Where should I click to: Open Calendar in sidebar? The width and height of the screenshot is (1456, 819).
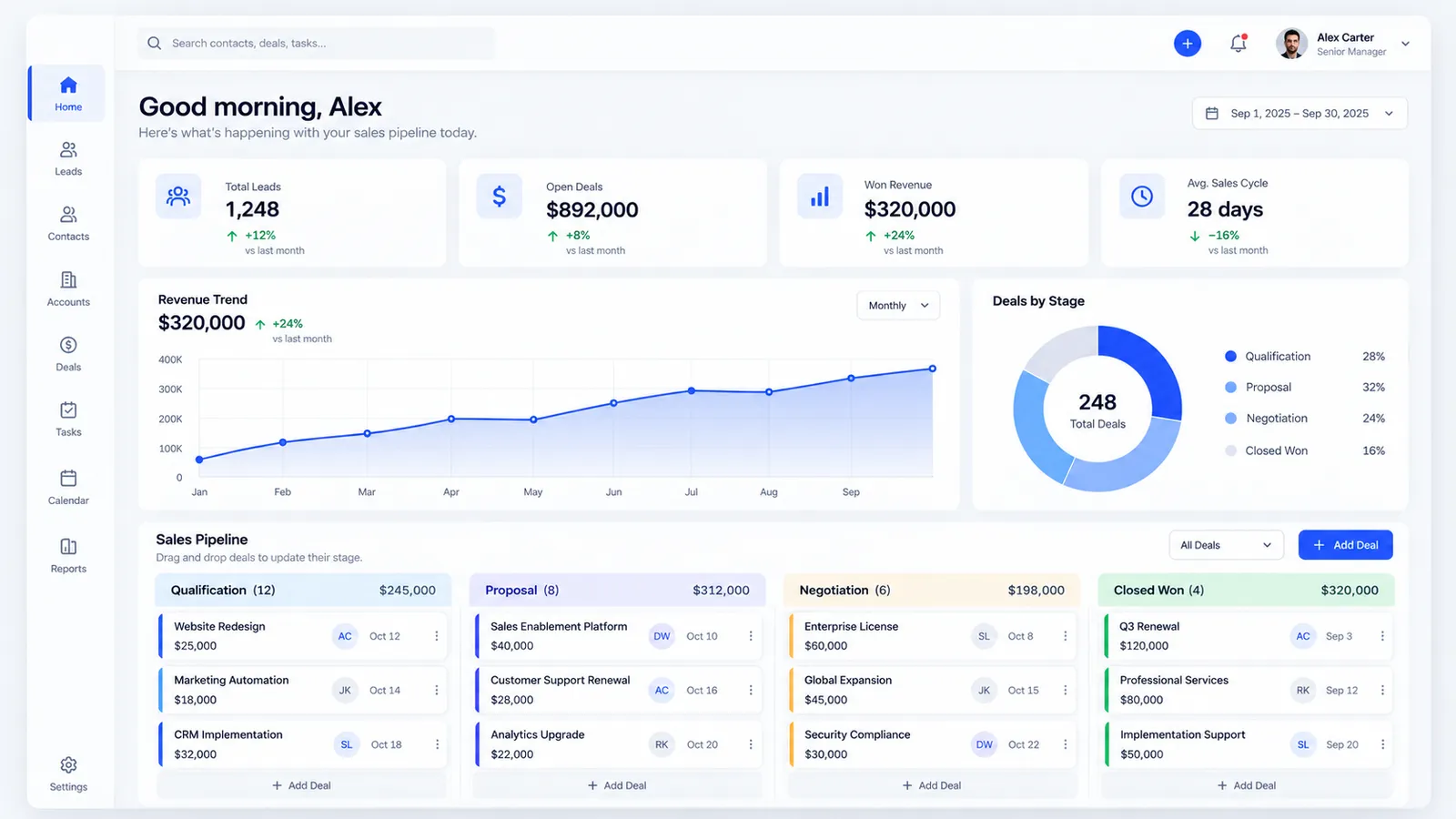(x=68, y=487)
